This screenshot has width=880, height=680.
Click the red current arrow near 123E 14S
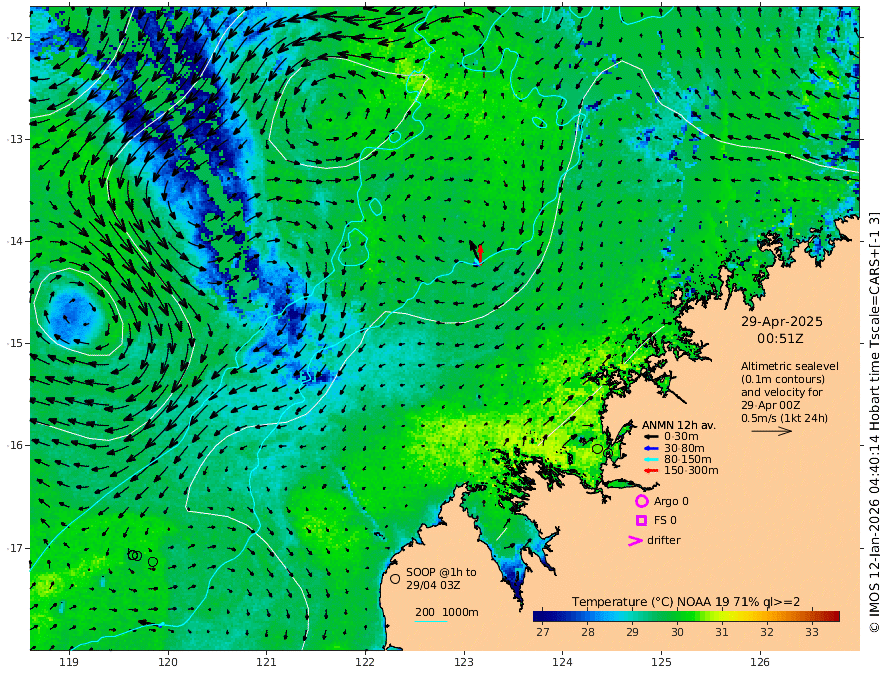coord(480,253)
